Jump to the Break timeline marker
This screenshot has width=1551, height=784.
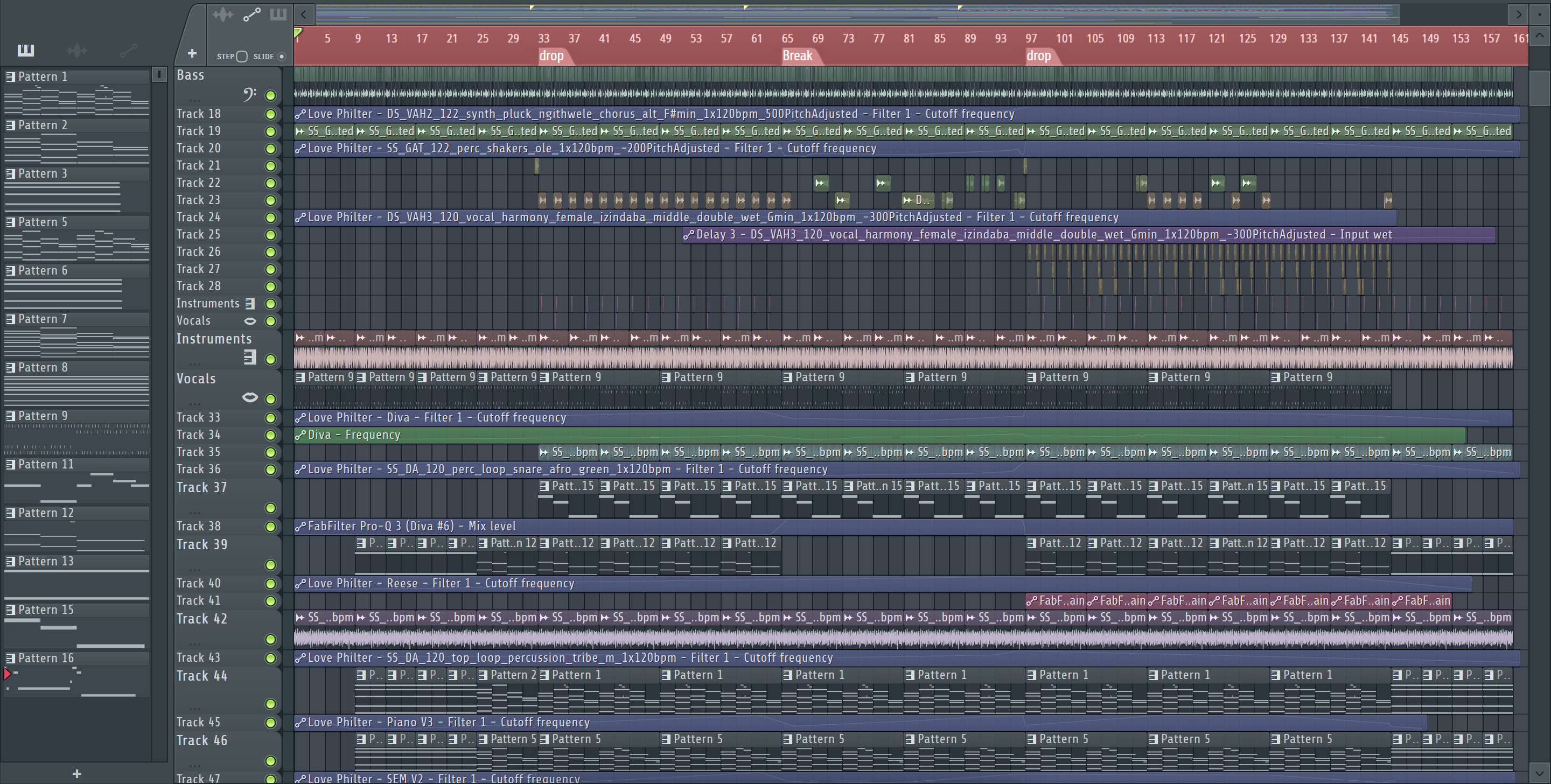[797, 56]
